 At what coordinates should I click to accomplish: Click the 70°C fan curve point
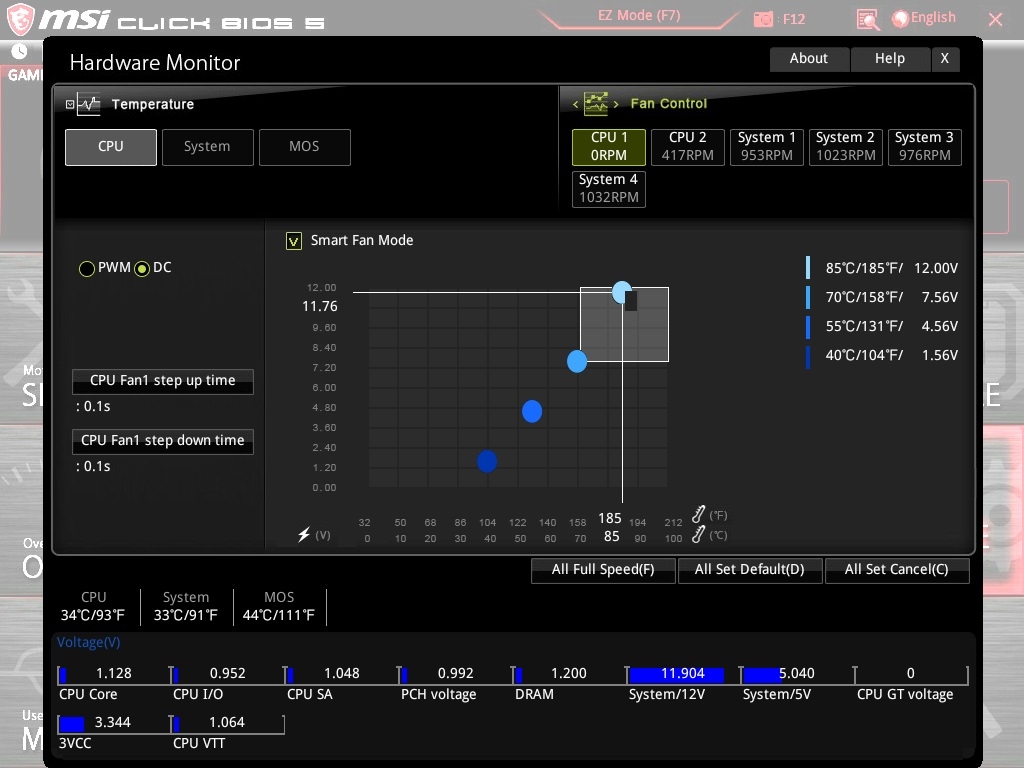pyautogui.click(x=577, y=361)
